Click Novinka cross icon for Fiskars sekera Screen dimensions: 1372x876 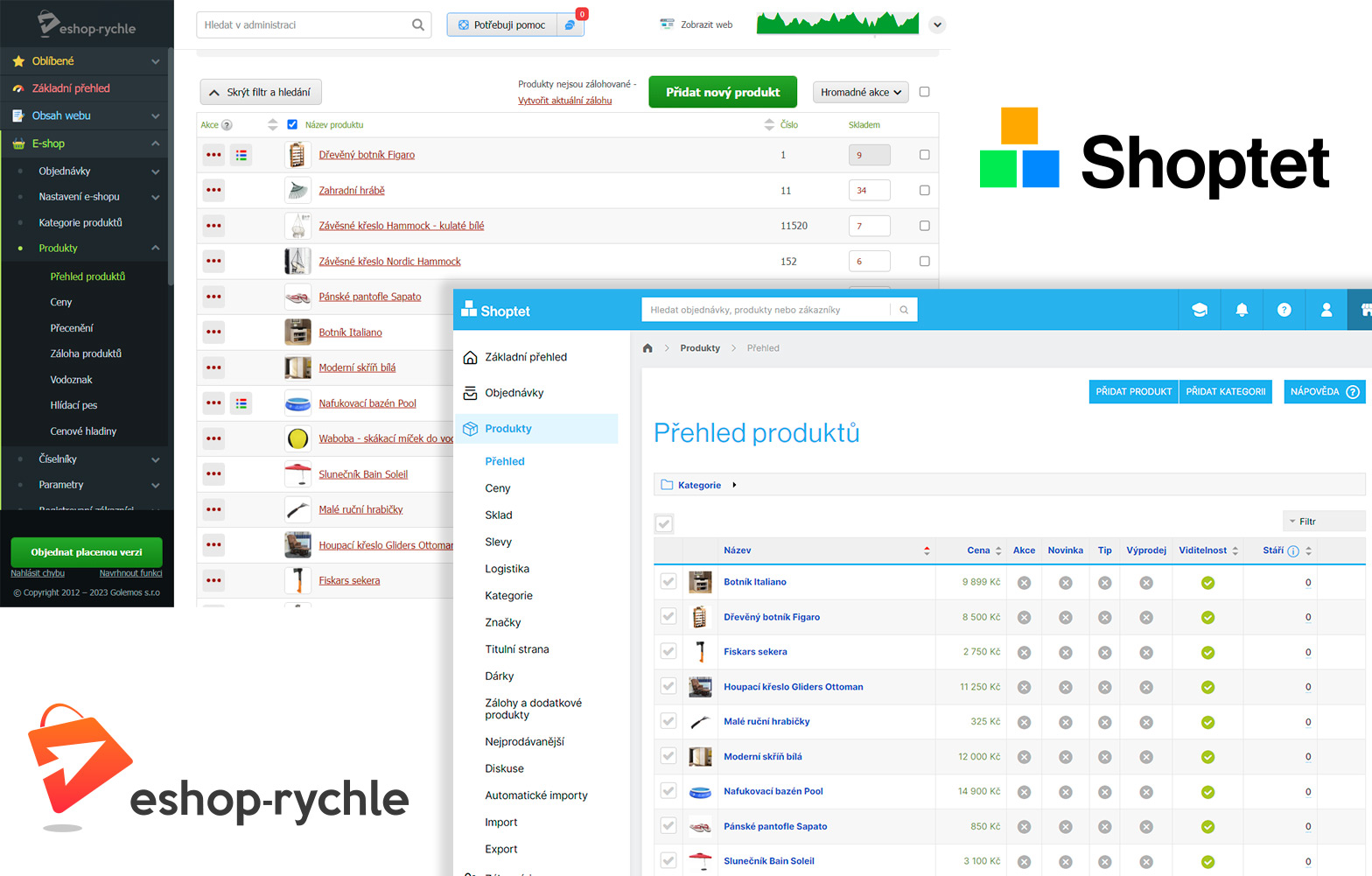click(1066, 653)
